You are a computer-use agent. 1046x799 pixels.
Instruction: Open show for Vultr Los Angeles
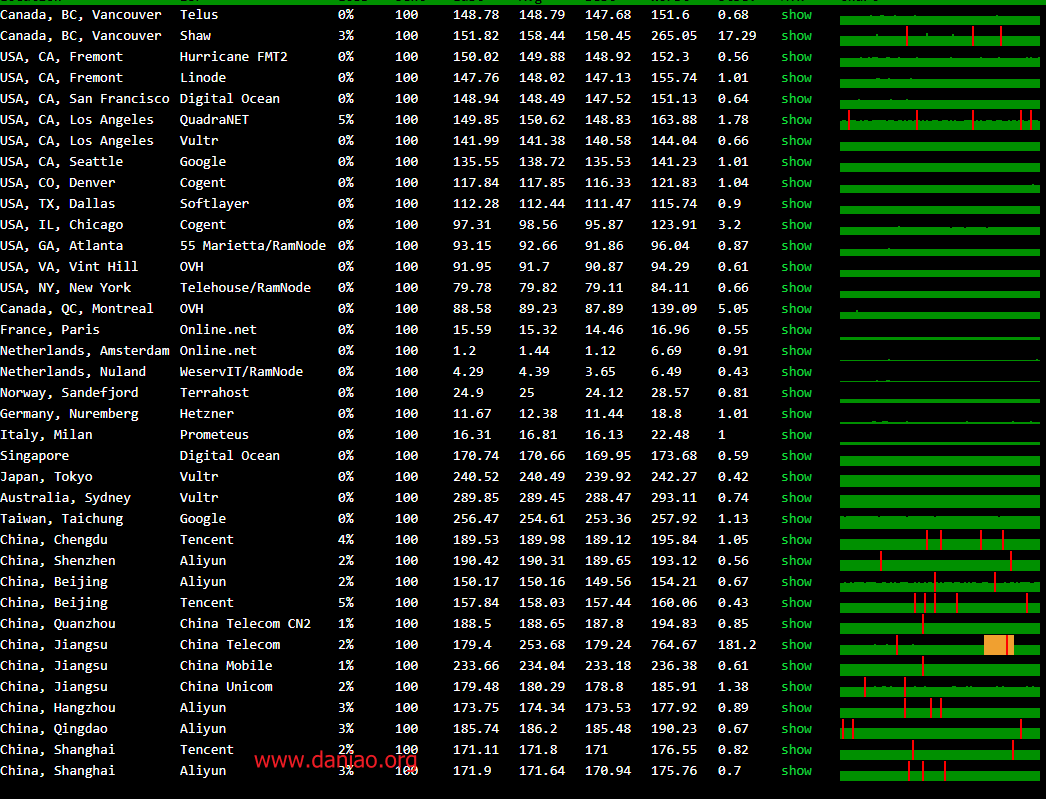click(797, 141)
